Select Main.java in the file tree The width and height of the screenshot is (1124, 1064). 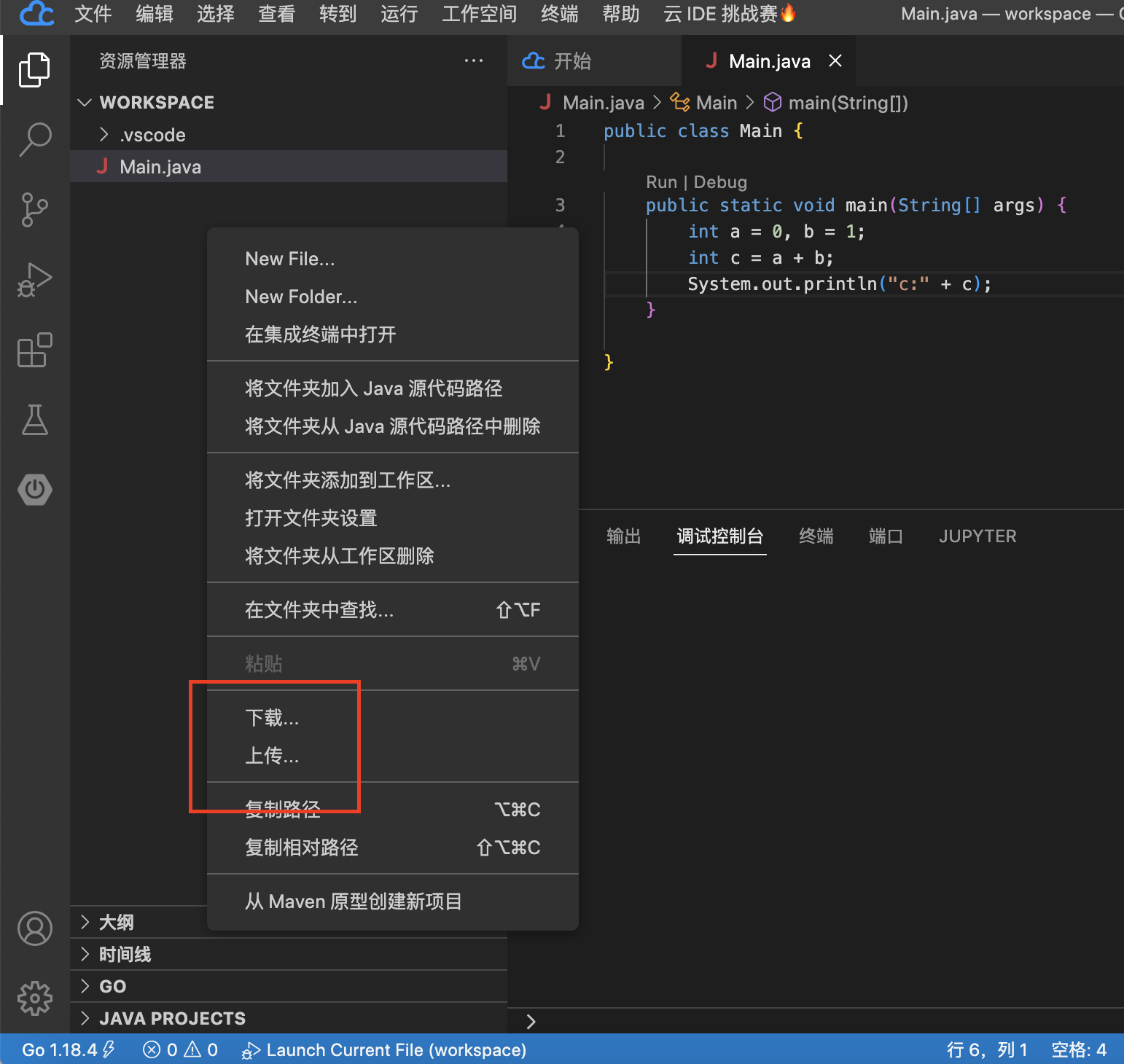(289, 167)
